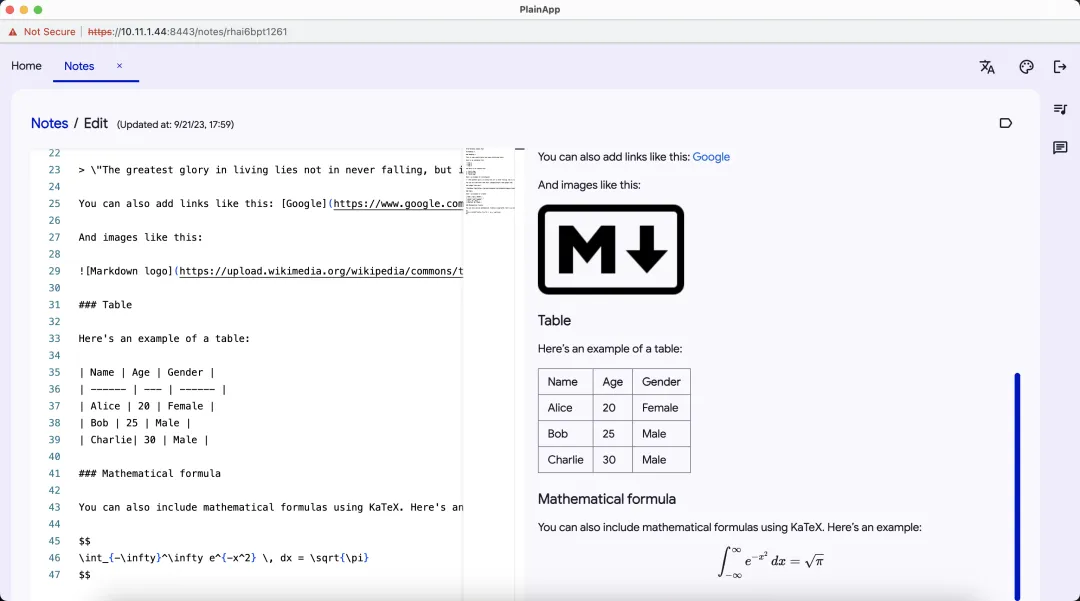The image size is (1080, 601).
Task: Go to Notes via breadcrumb link
Action: [49, 123]
